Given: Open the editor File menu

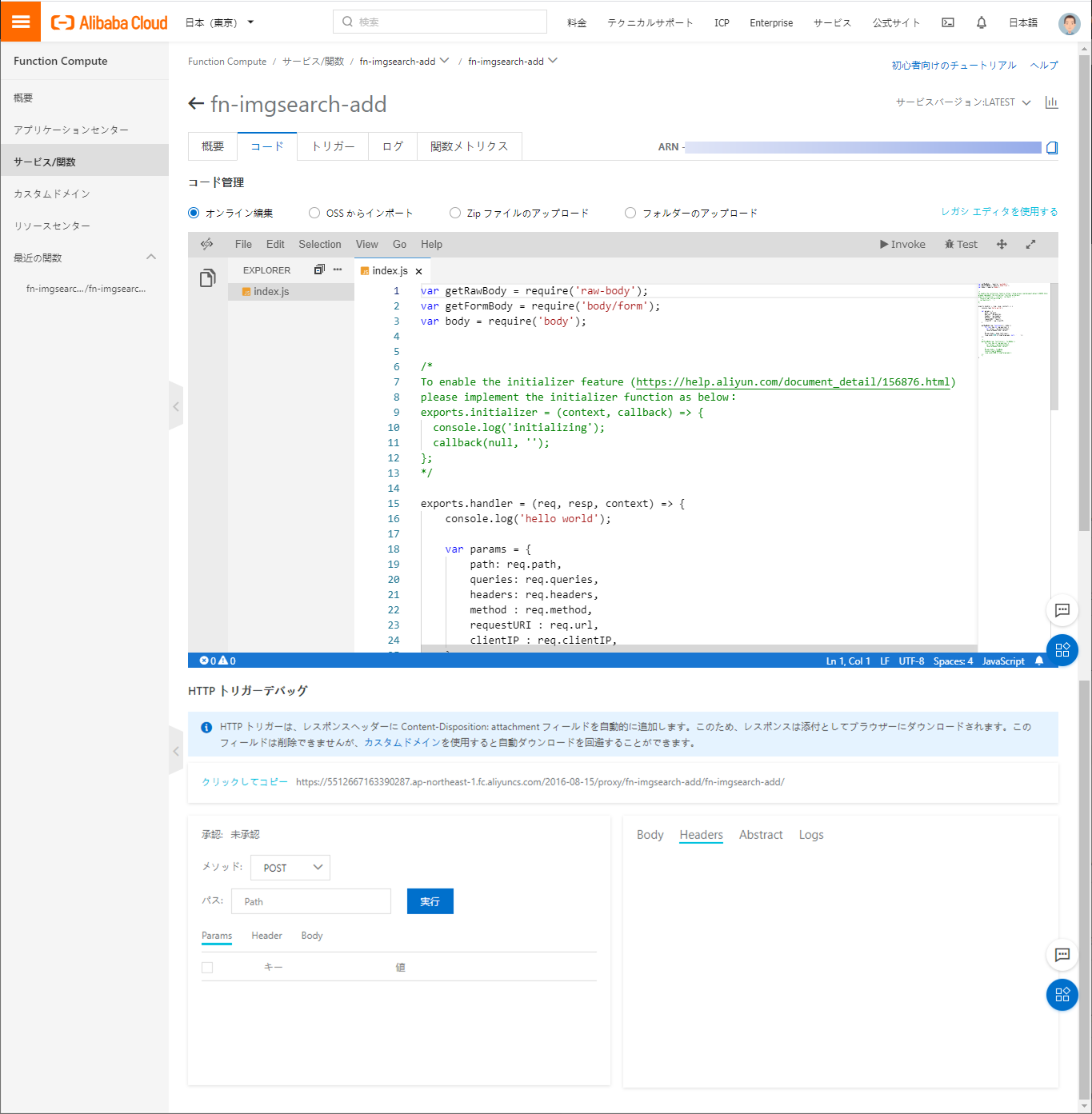Looking at the screenshot, I should click(243, 244).
